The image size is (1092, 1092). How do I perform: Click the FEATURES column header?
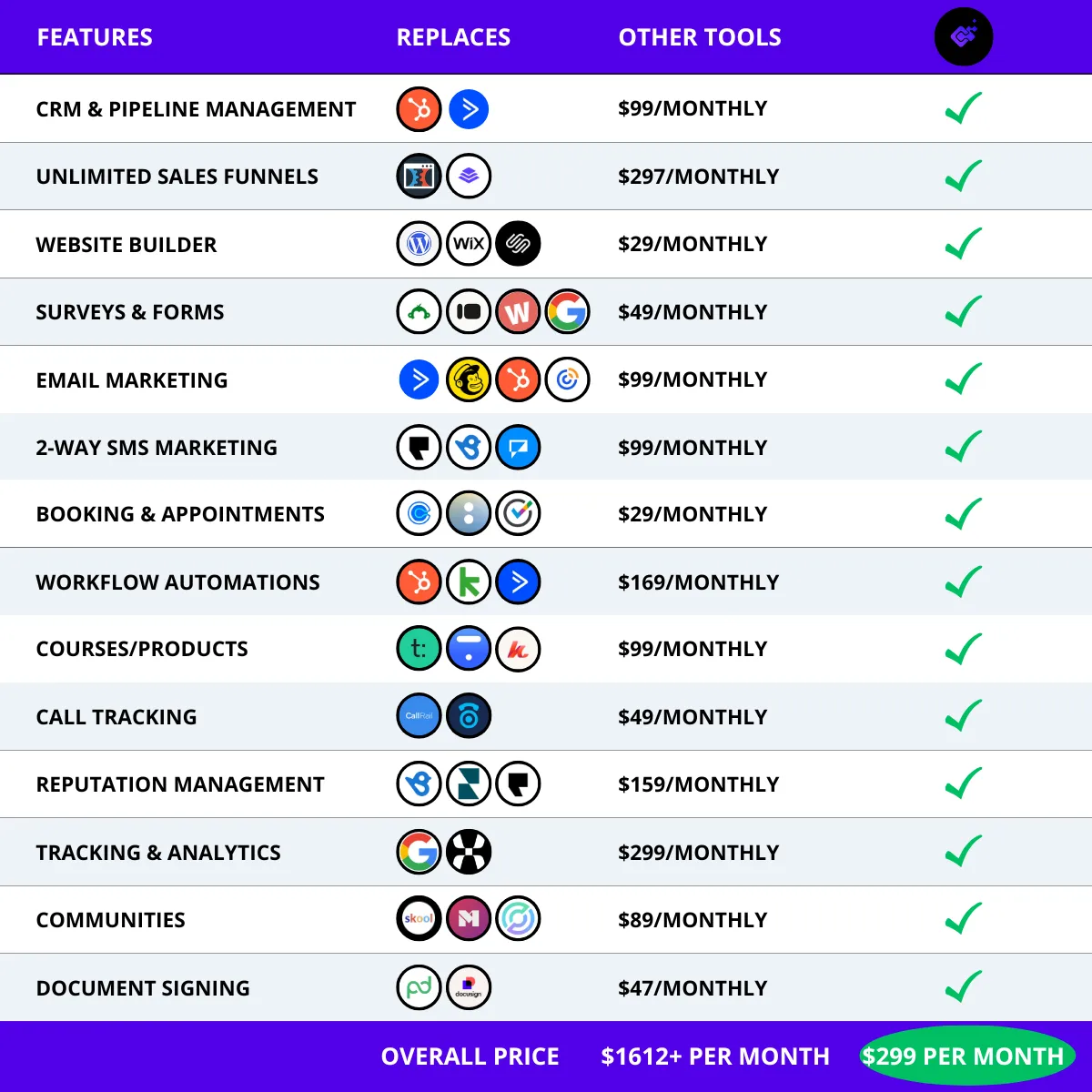pyautogui.click(x=95, y=37)
